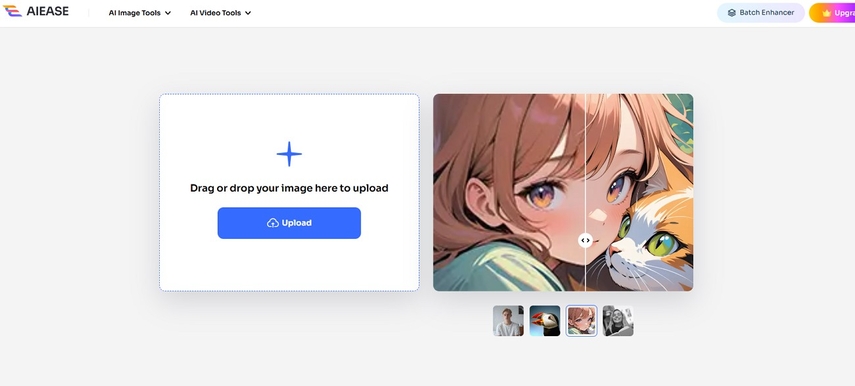
Task: Expand the AI Image Tools chevron
Action: (x=167, y=13)
